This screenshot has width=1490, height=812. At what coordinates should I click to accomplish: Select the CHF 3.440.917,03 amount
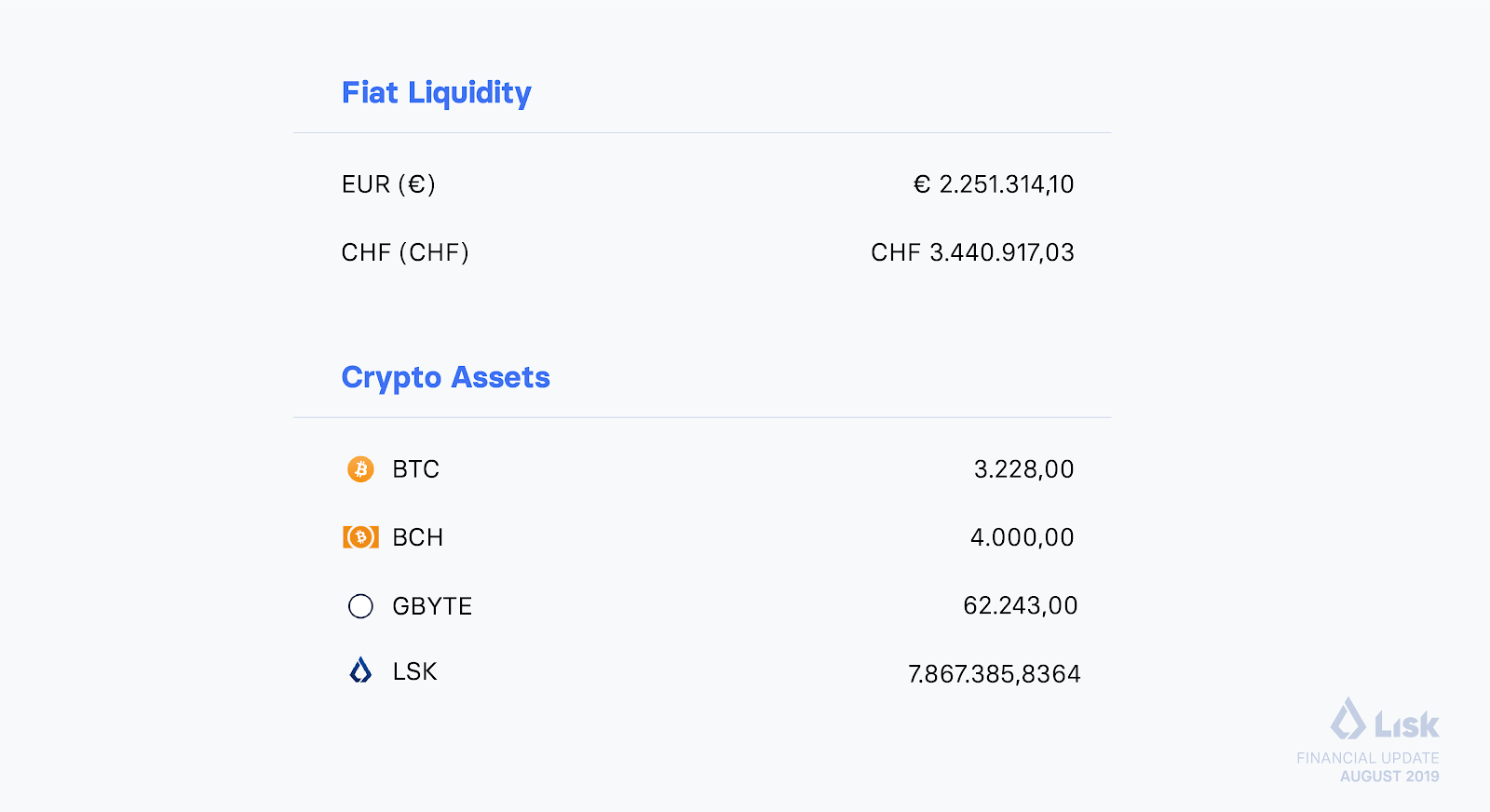click(972, 252)
